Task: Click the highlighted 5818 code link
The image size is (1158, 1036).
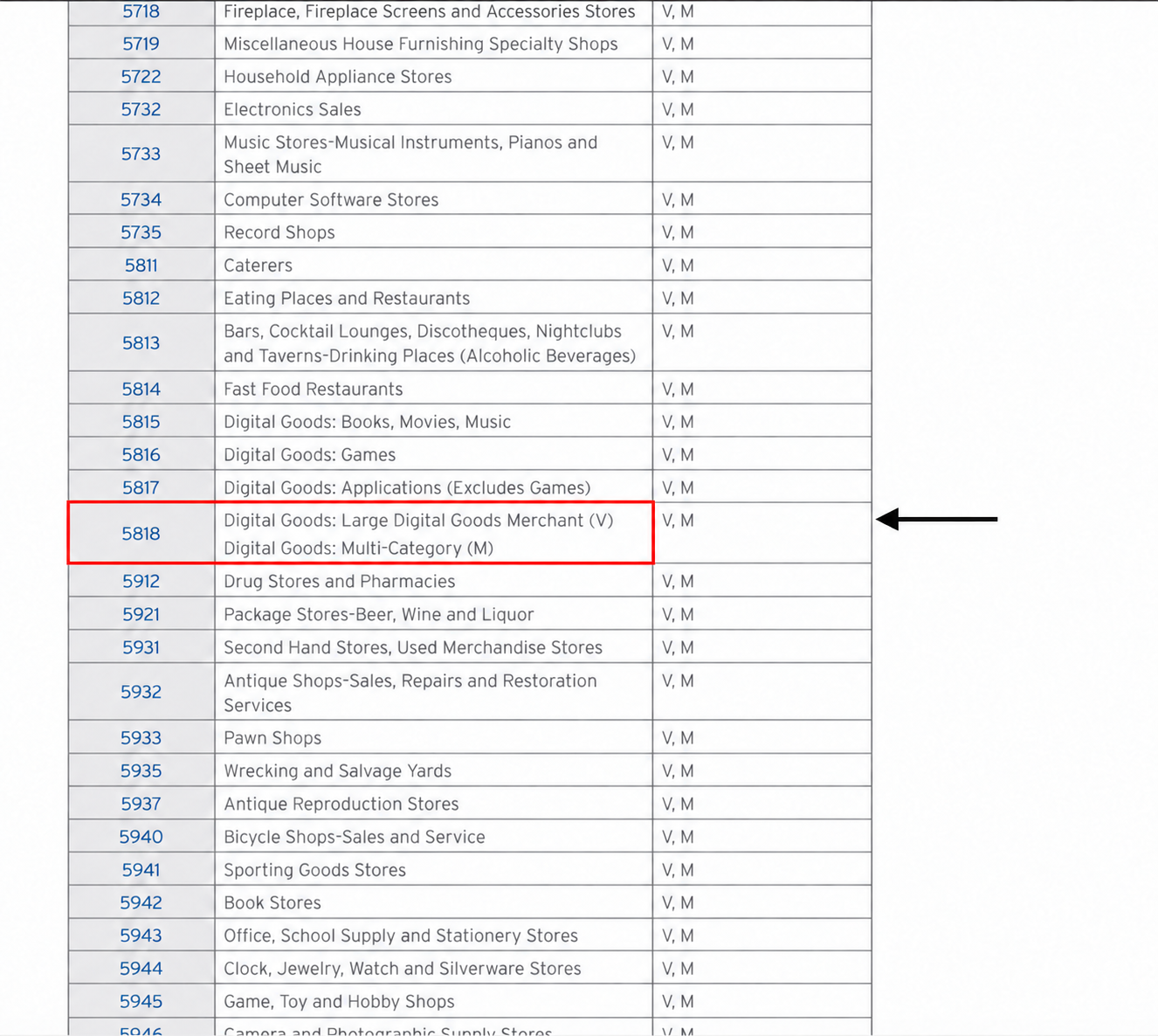Action: pyautogui.click(x=141, y=534)
